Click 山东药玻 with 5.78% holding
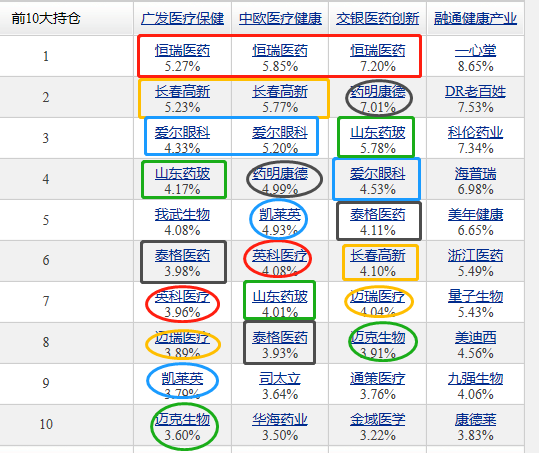This screenshot has width=539, height=453. click(x=378, y=133)
